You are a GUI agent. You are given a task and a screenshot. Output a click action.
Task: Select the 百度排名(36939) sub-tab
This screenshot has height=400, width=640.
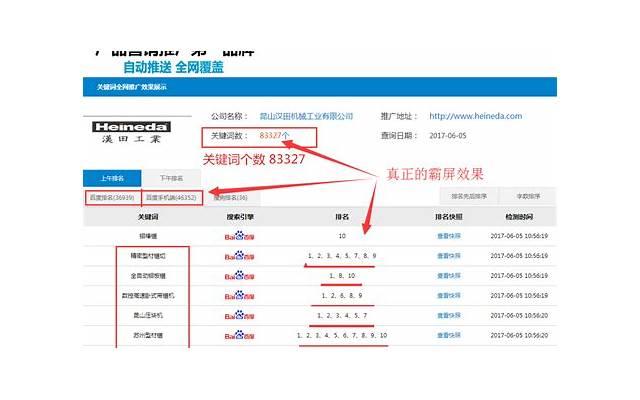pyautogui.click(x=112, y=198)
